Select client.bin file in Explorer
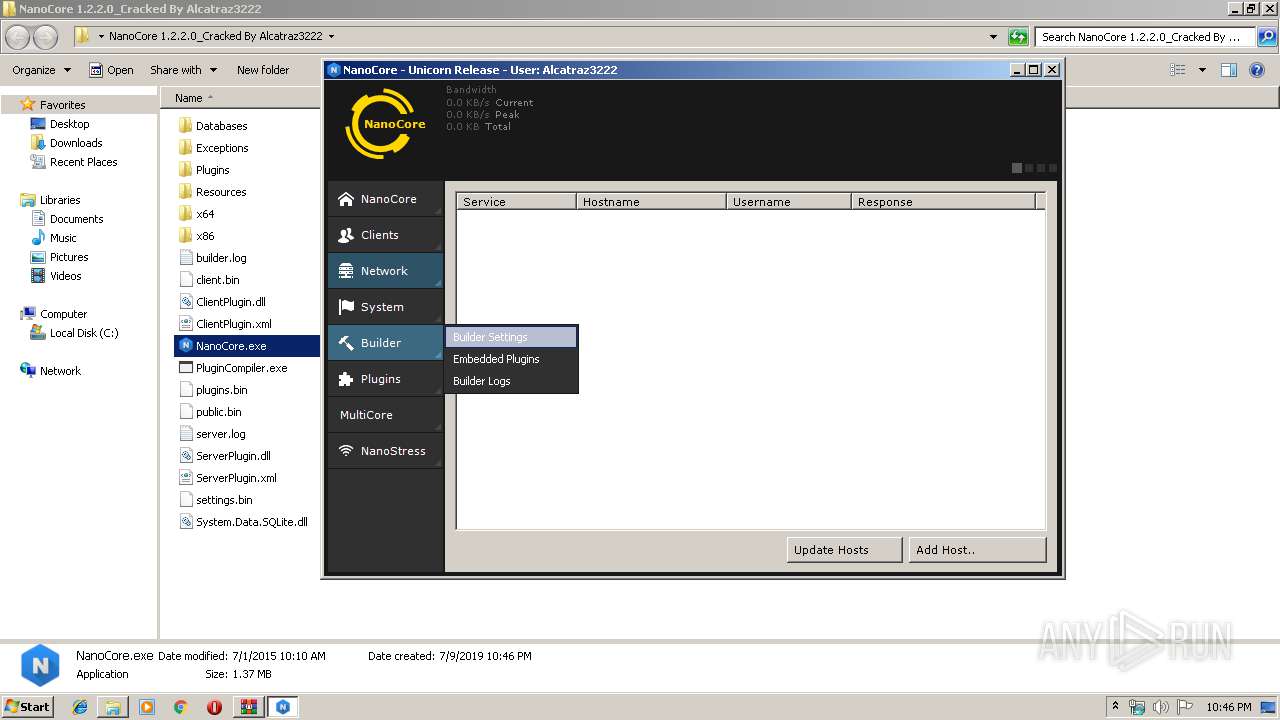Viewport: 1280px width, 720px height. [209, 280]
